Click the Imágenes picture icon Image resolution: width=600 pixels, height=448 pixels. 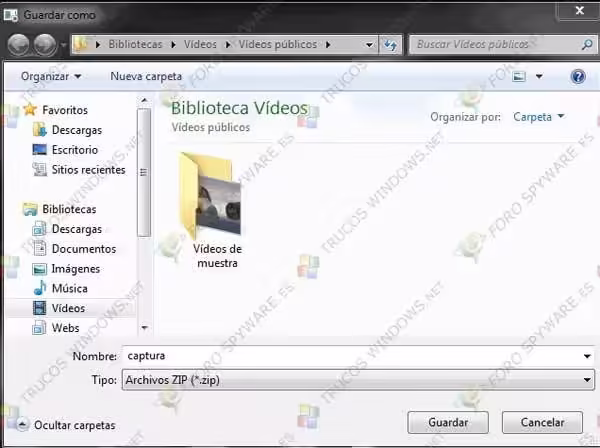(x=39, y=269)
